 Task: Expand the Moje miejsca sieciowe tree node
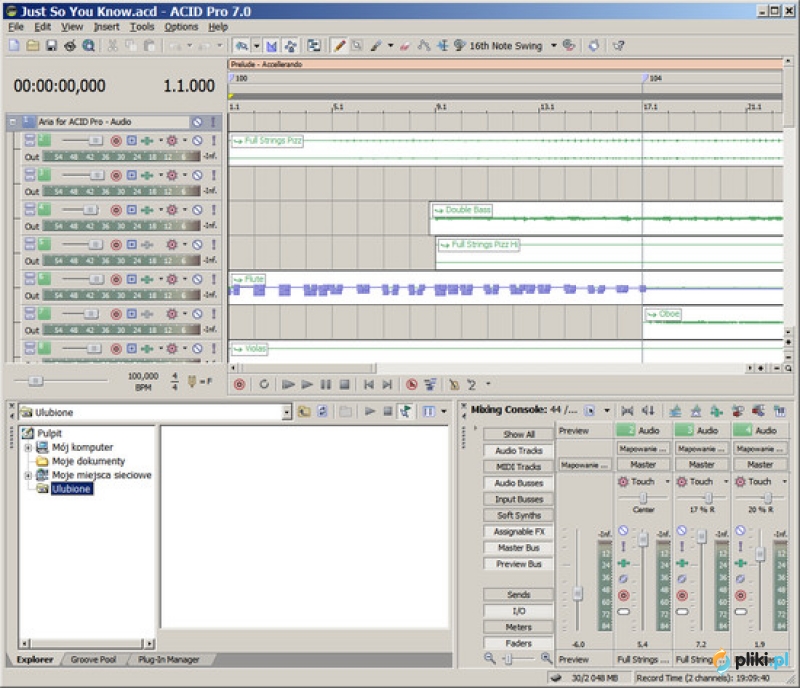(28, 475)
